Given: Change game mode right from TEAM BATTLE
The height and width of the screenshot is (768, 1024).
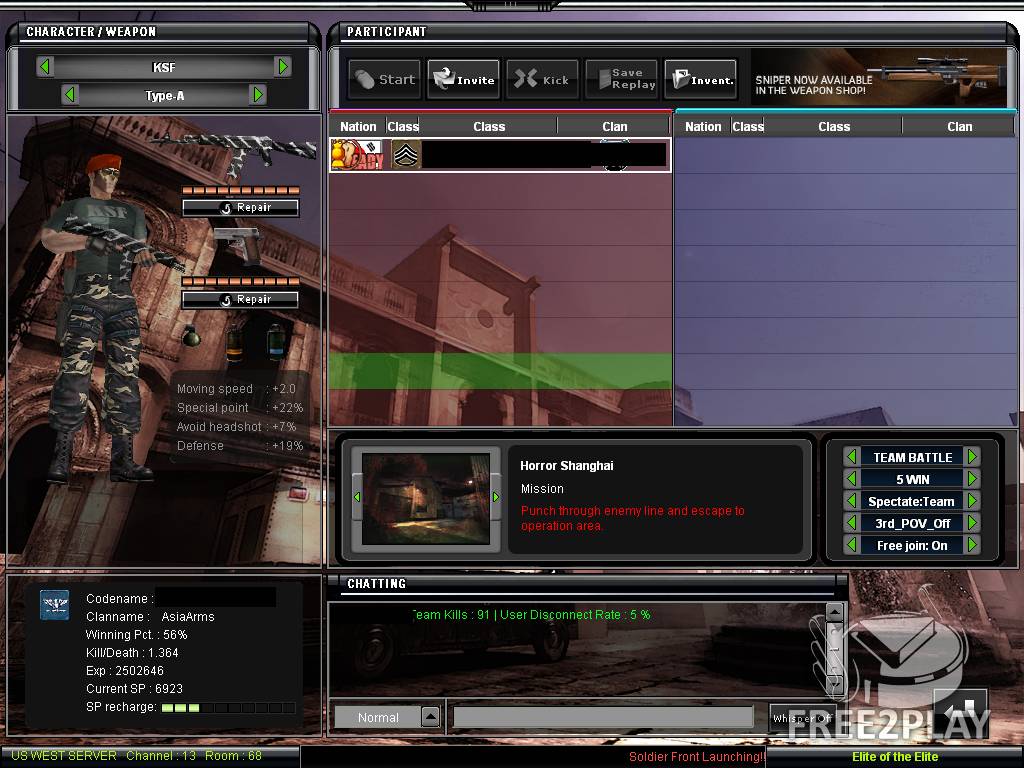Looking at the screenshot, I should [972, 457].
